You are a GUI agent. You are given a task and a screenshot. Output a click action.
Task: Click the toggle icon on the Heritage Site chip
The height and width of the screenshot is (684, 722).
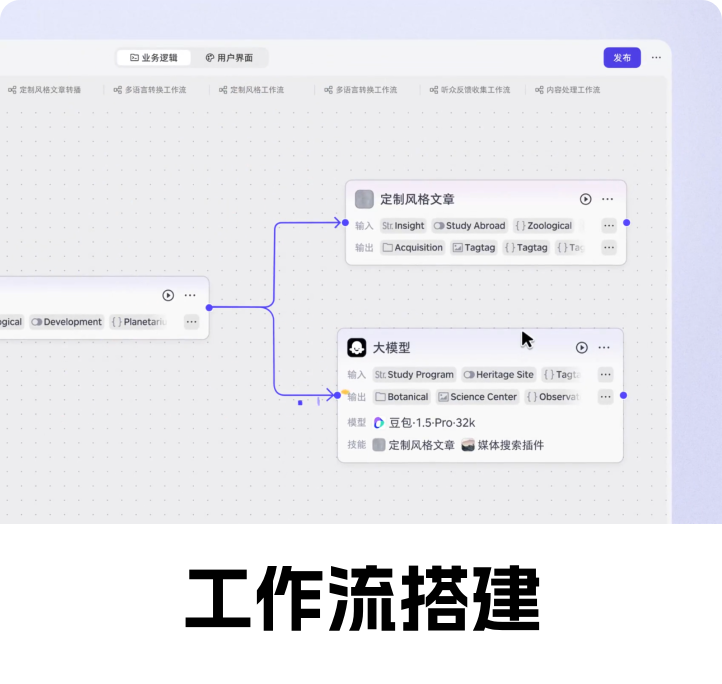(x=469, y=374)
